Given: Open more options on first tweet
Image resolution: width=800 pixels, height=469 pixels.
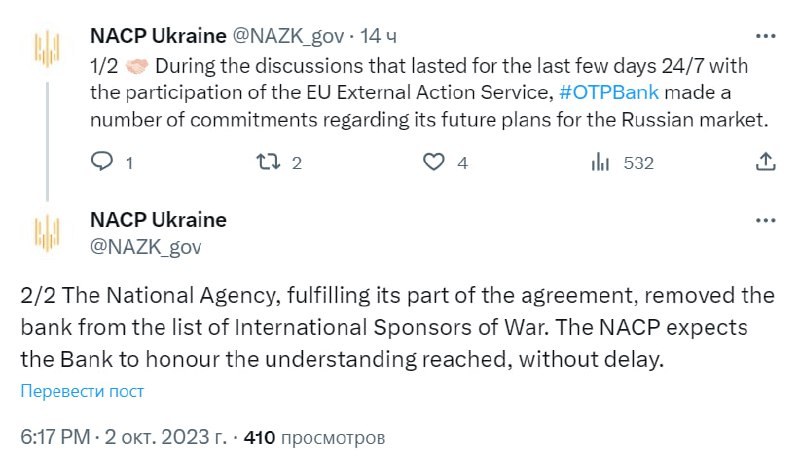Looking at the screenshot, I should (765, 36).
